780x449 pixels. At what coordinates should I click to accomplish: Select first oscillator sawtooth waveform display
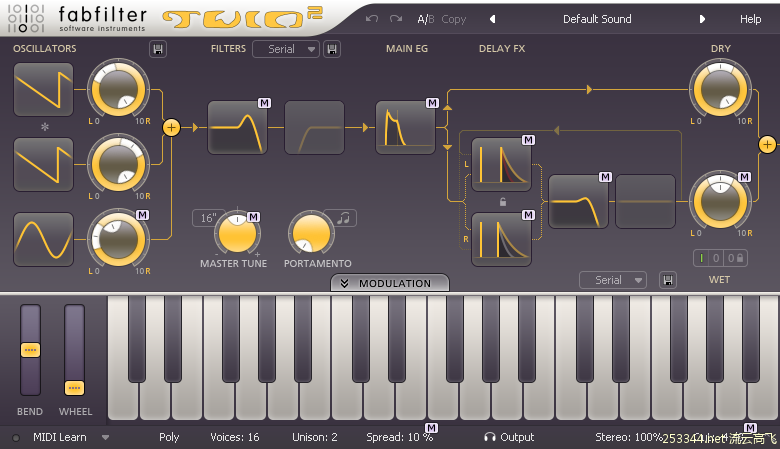pyautogui.click(x=43, y=90)
